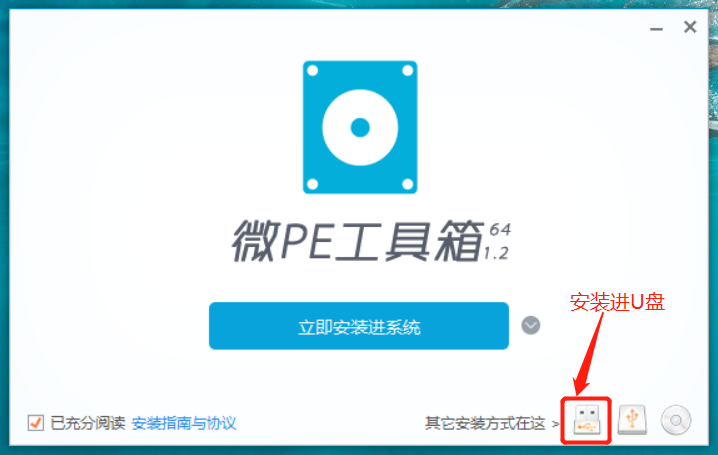This screenshot has height=455, width=718.
Task: Click the blue WePE disk logo
Action: click(x=360, y=127)
